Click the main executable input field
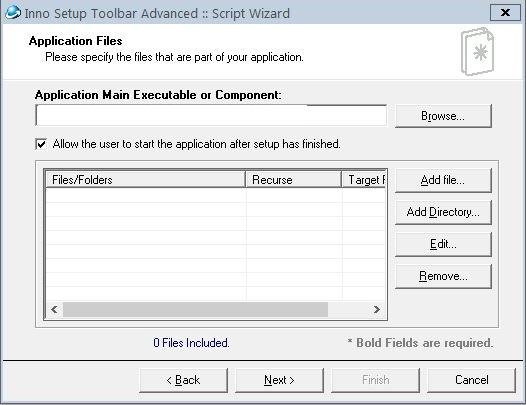The image size is (526, 405). [211, 115]
